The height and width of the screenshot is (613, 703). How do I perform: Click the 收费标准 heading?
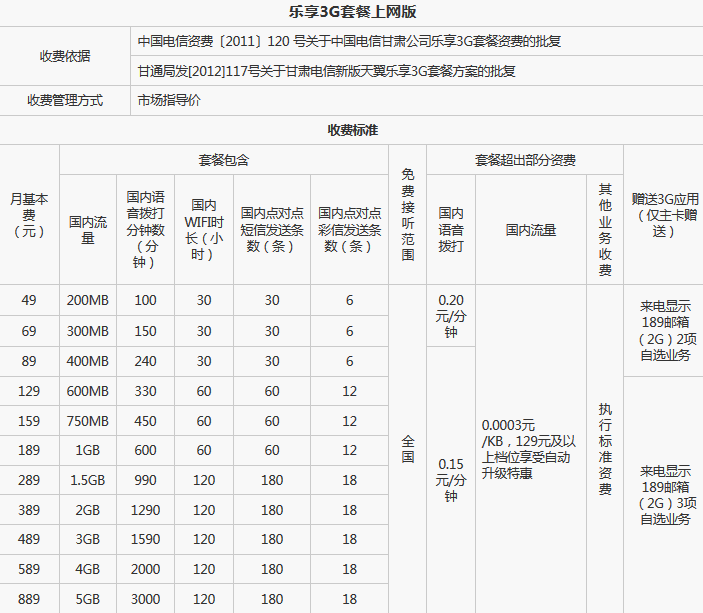352,130
